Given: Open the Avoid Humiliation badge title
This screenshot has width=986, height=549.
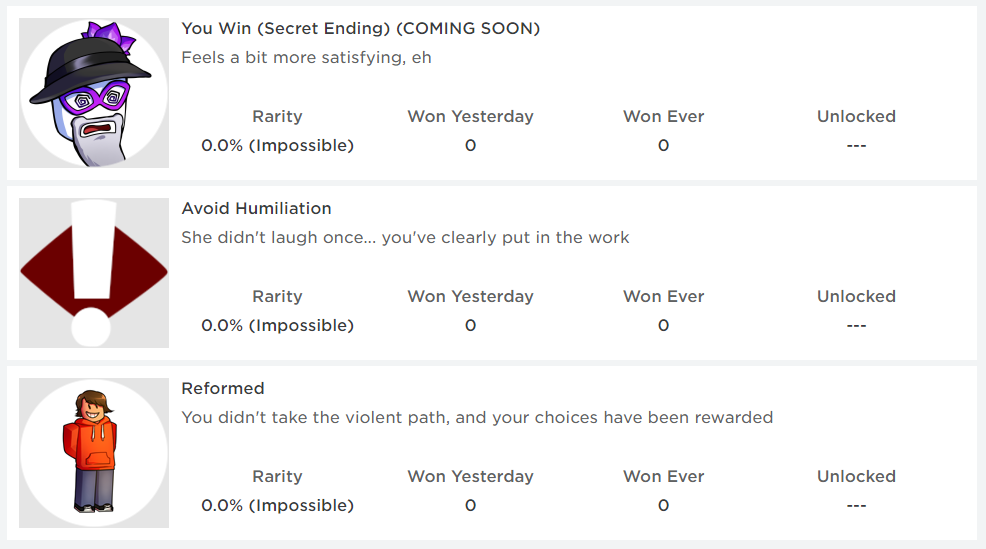Looking at the screenshot, I should click(x=256, y=209).
